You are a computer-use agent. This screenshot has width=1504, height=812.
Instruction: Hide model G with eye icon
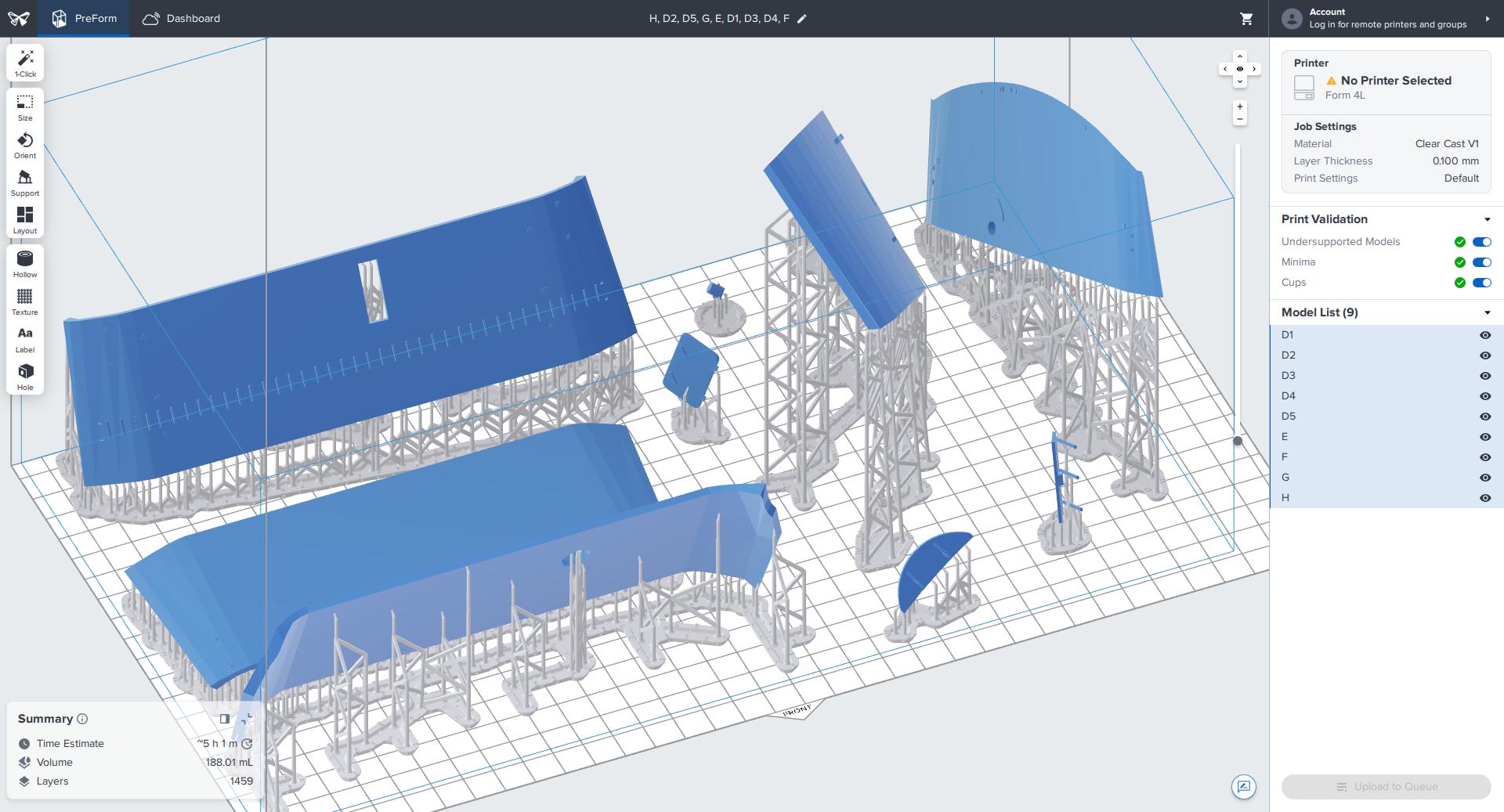click(x=1484, y=478)
